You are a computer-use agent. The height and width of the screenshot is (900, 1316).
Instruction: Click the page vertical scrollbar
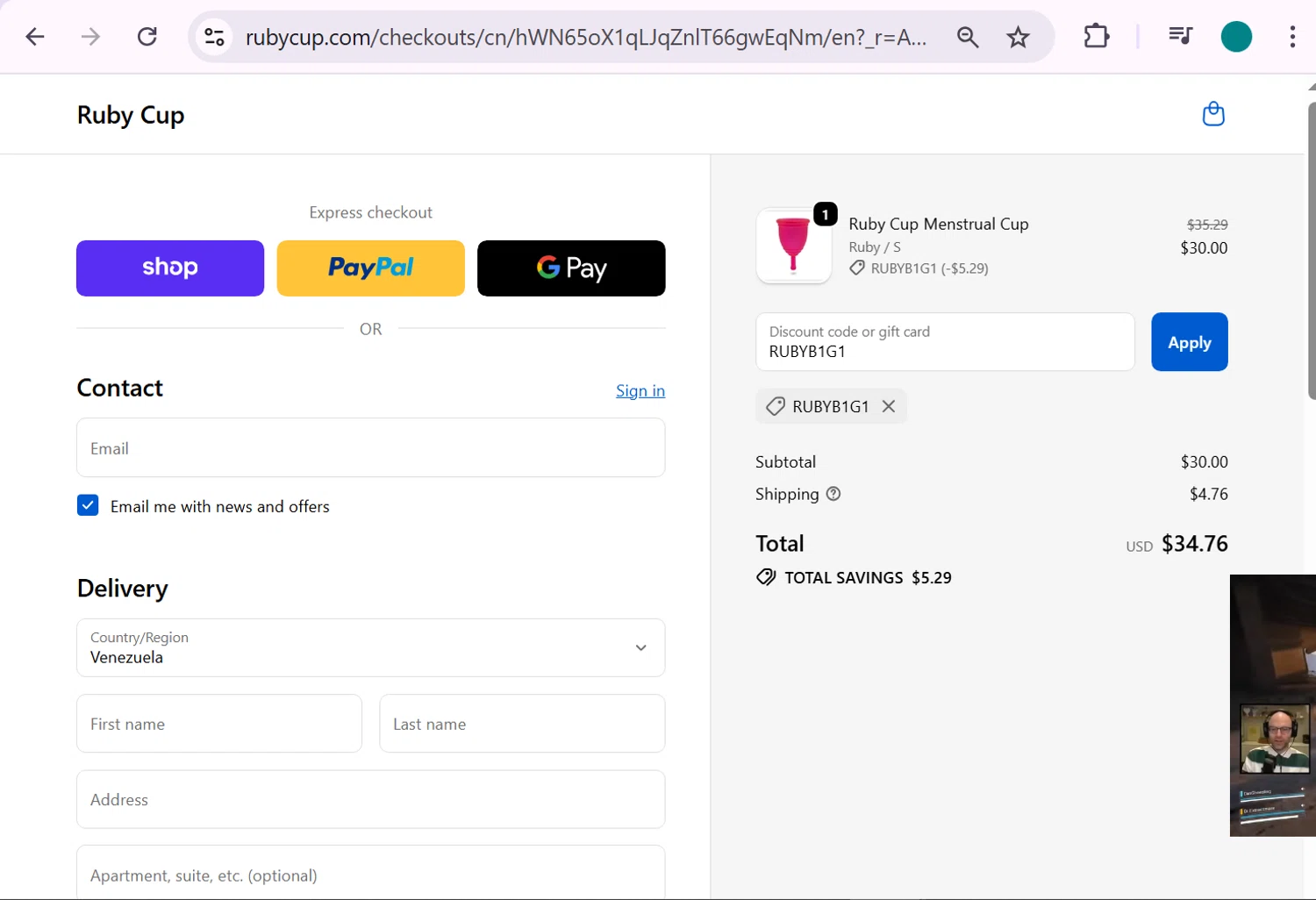tap(1311, 250)
